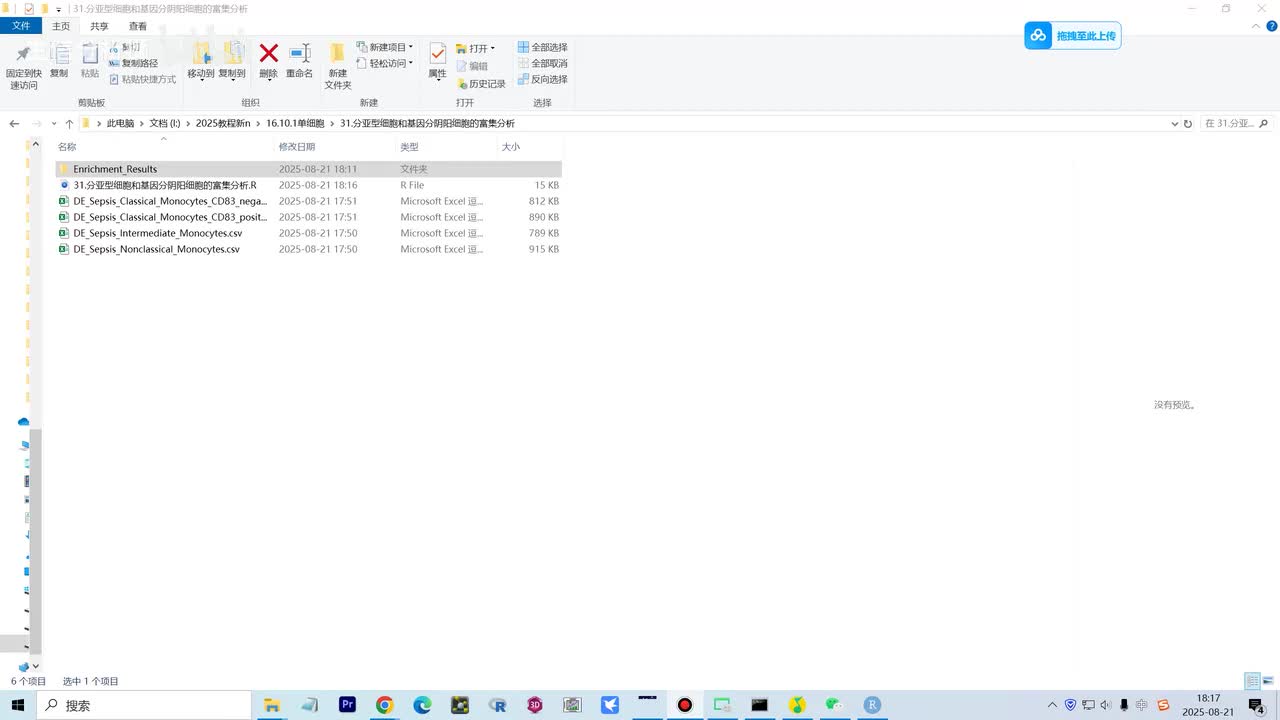Click the Properties (属性) icon
The height and width of the screenshot is (720, 1280).
click(x=437, y=61)
